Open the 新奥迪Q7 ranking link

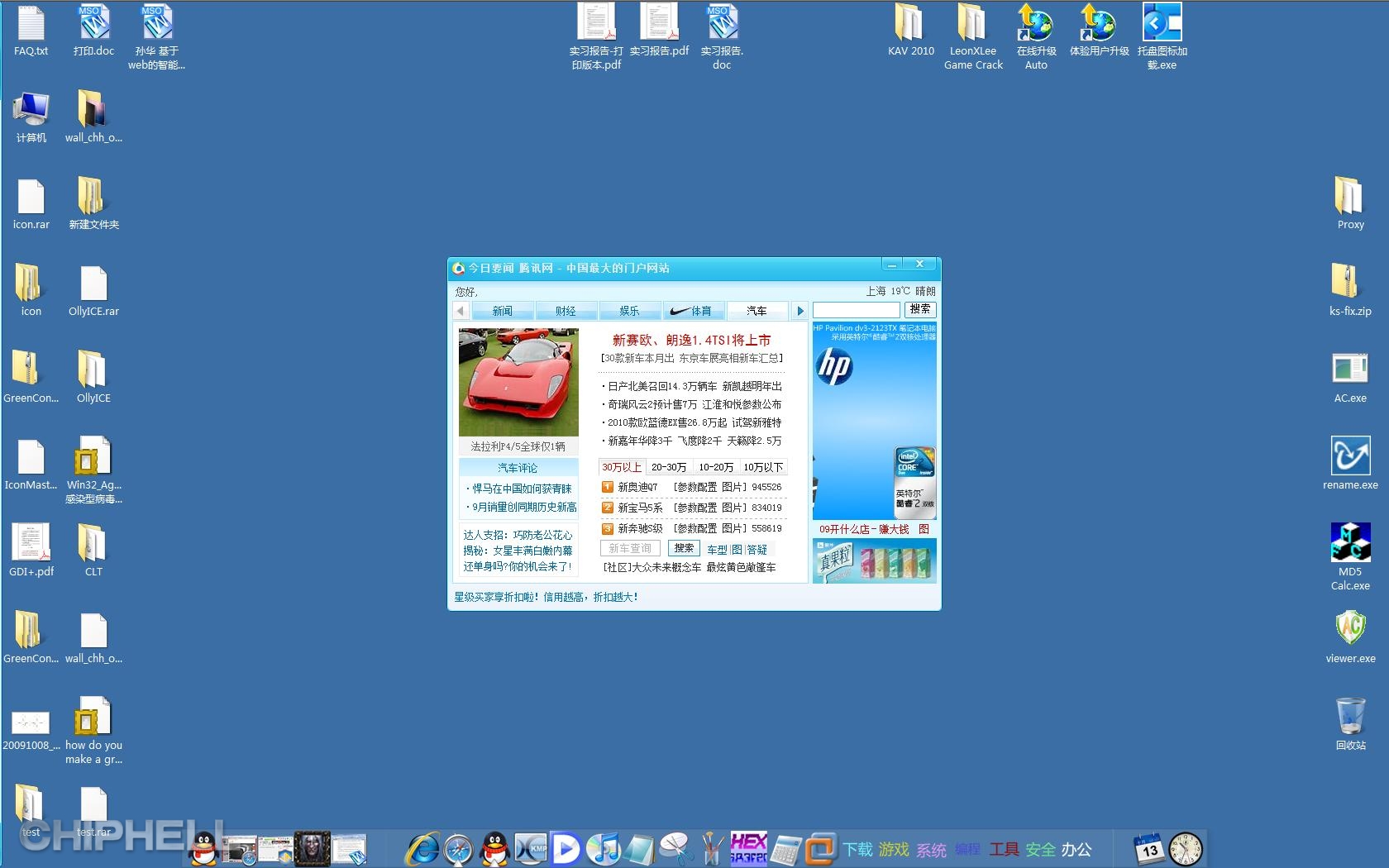click(x=637, y=487)
